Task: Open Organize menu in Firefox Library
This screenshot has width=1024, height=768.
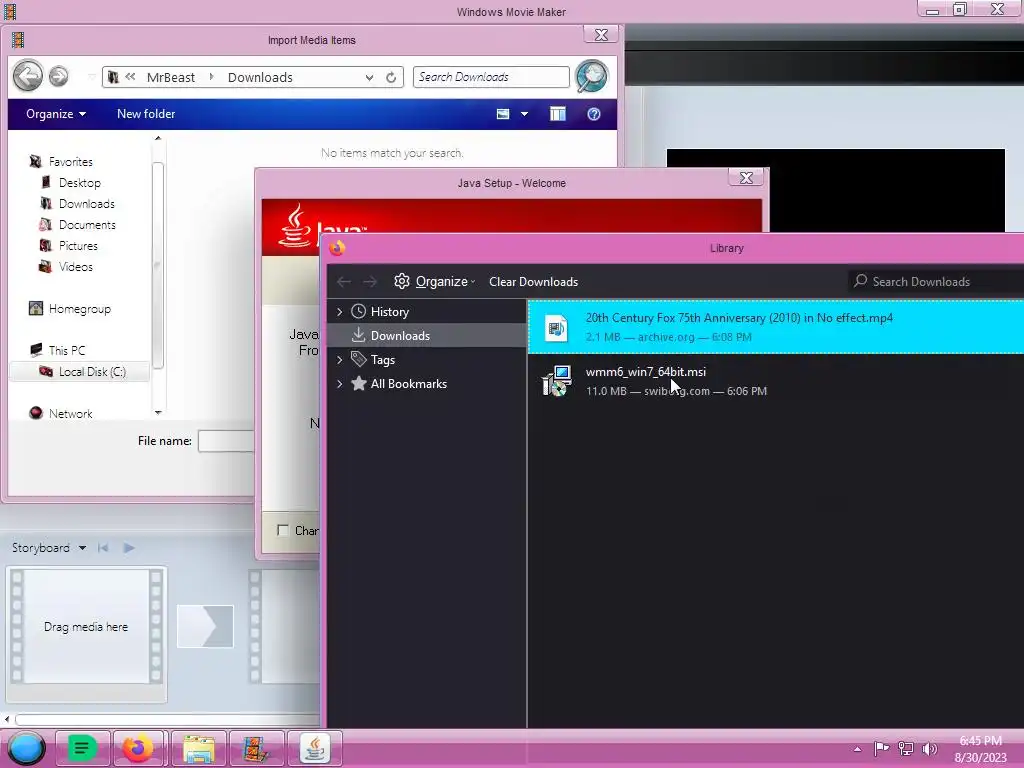Action: pyautogui.click(x=434, y=281)
